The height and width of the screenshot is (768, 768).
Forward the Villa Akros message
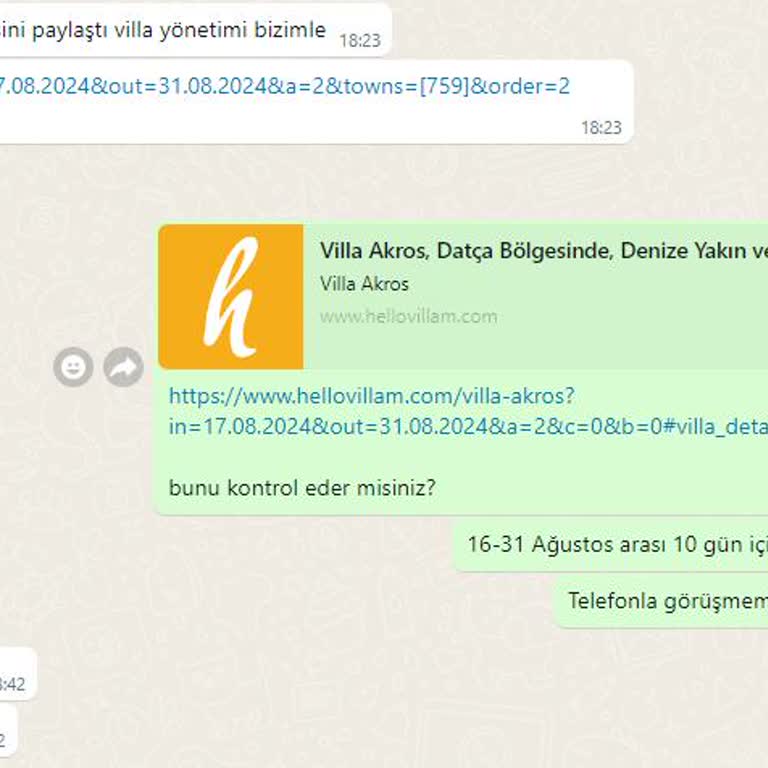[x=123, y=367]
